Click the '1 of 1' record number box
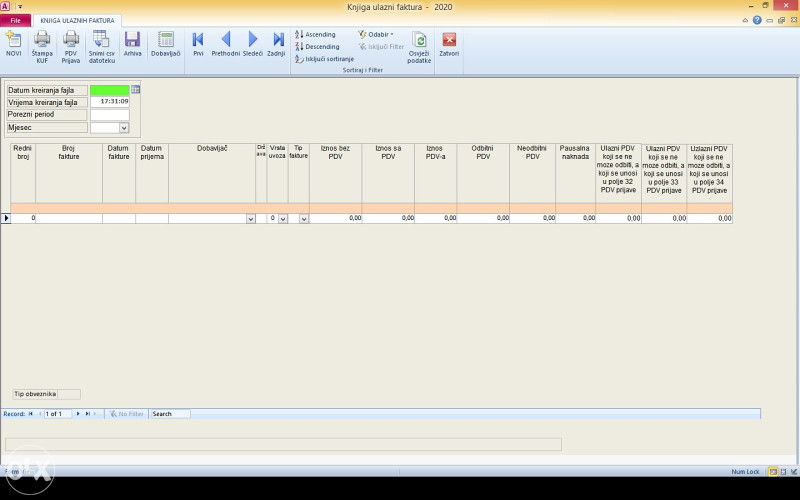Image resolution: width=800 pixels, height=500 pixels. point(57,414)
